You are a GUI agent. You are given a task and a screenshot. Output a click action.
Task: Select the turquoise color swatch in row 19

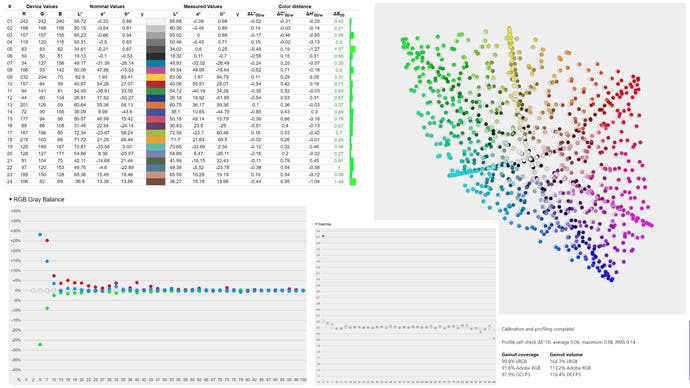155,146
